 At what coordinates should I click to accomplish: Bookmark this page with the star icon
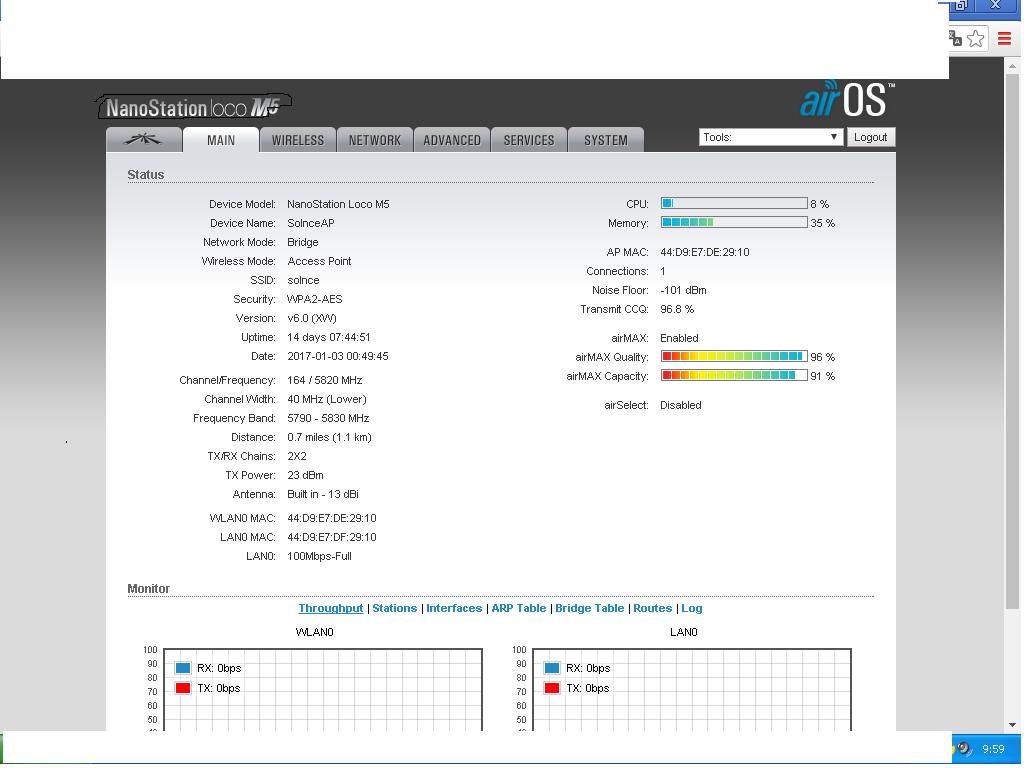[976, 39]
